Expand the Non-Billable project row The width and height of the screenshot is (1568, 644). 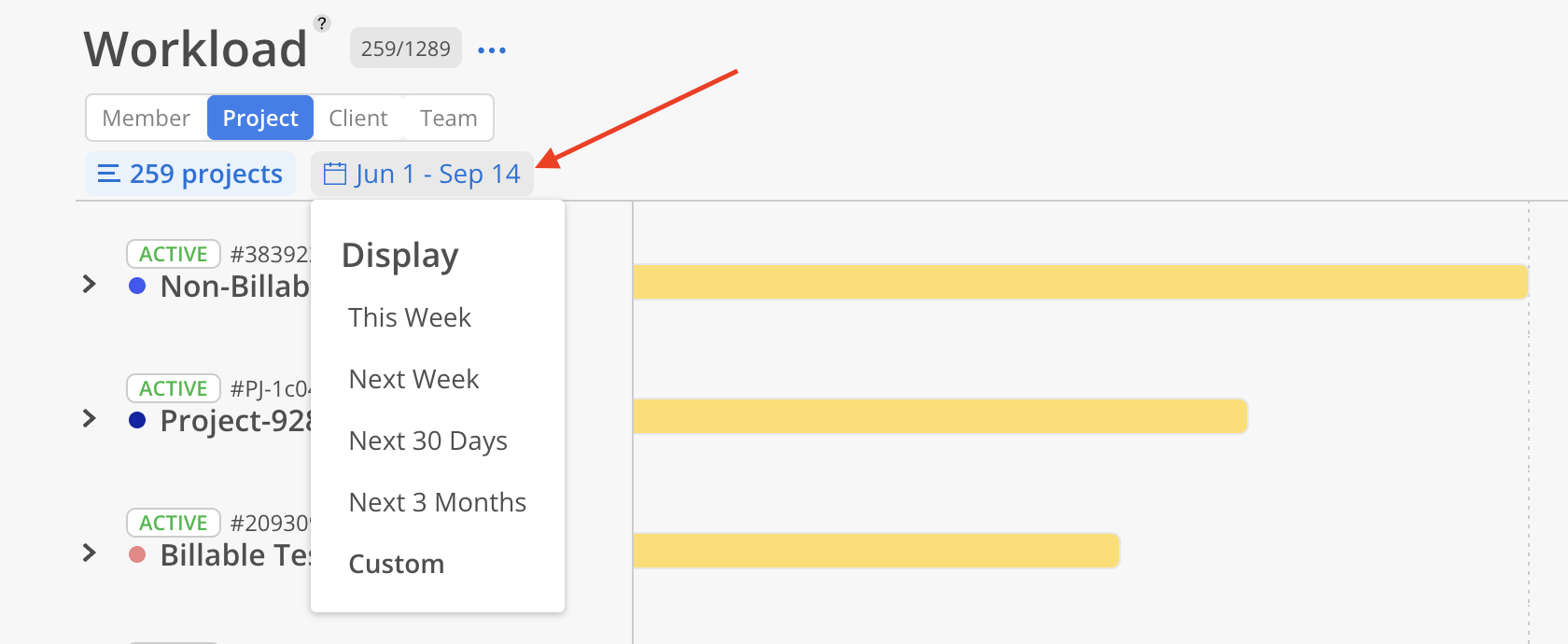[90, 284]
